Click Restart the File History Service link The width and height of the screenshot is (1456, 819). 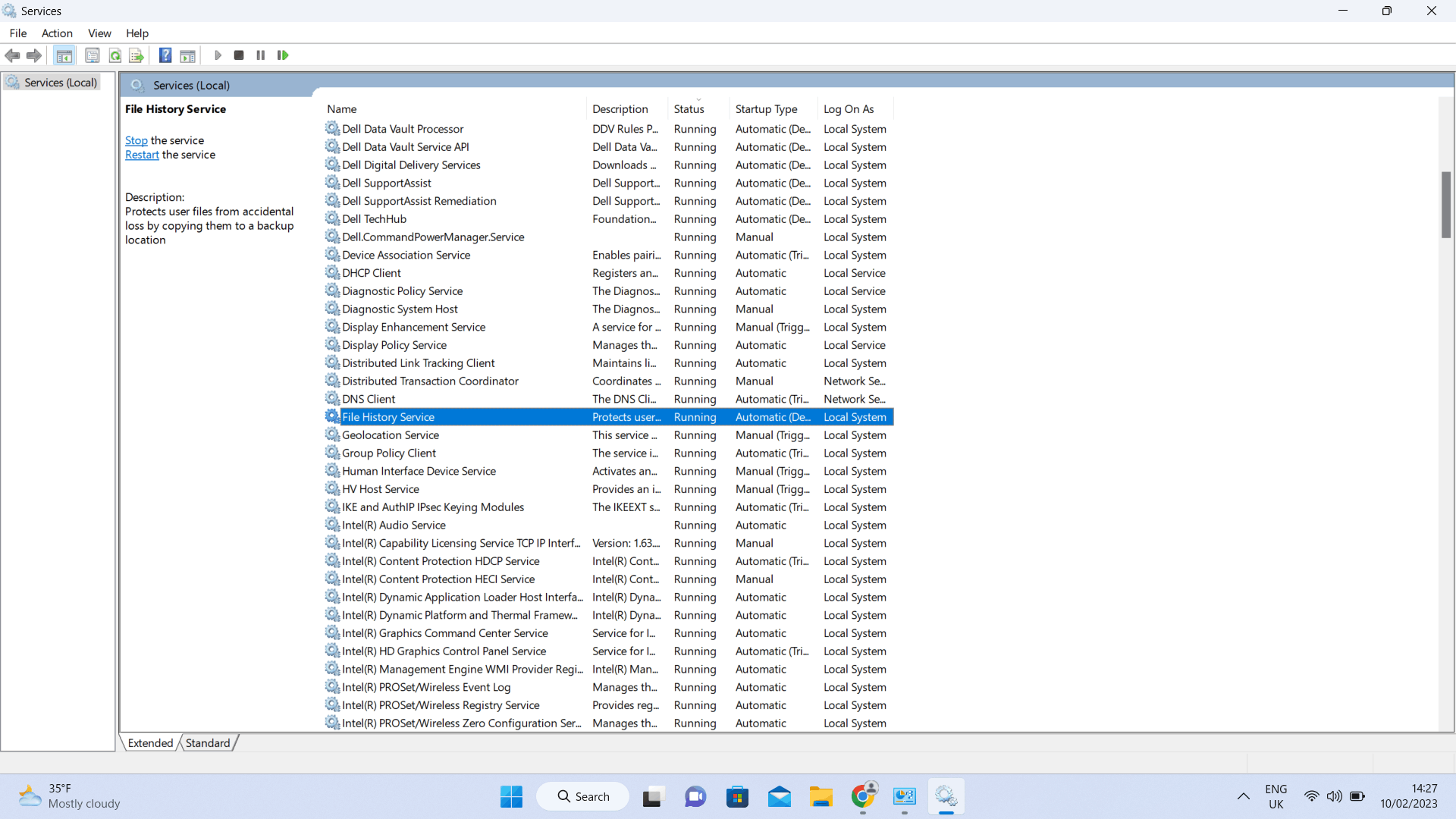142,155
